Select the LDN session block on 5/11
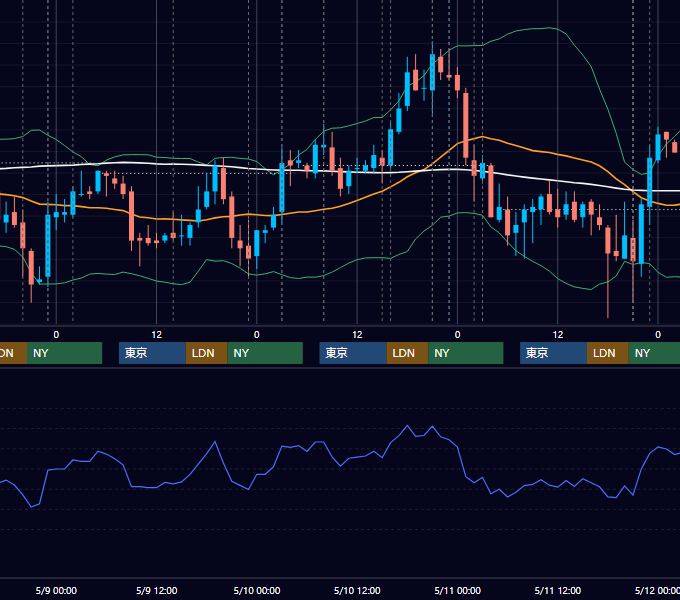 click(x=608, y=353)
